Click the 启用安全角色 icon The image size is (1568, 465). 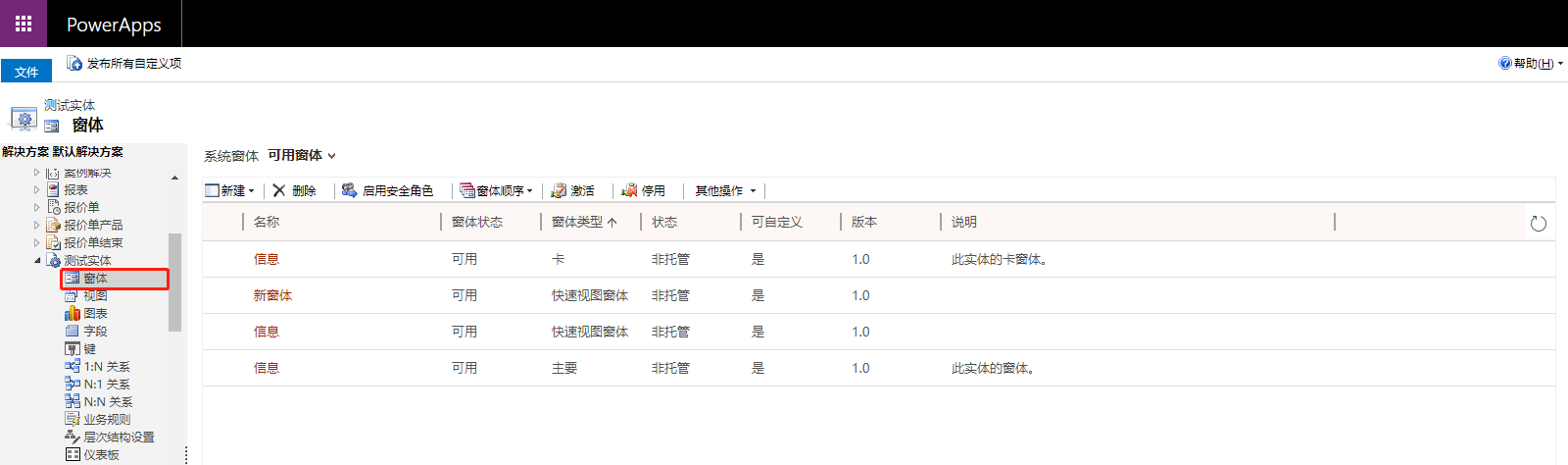349,190
